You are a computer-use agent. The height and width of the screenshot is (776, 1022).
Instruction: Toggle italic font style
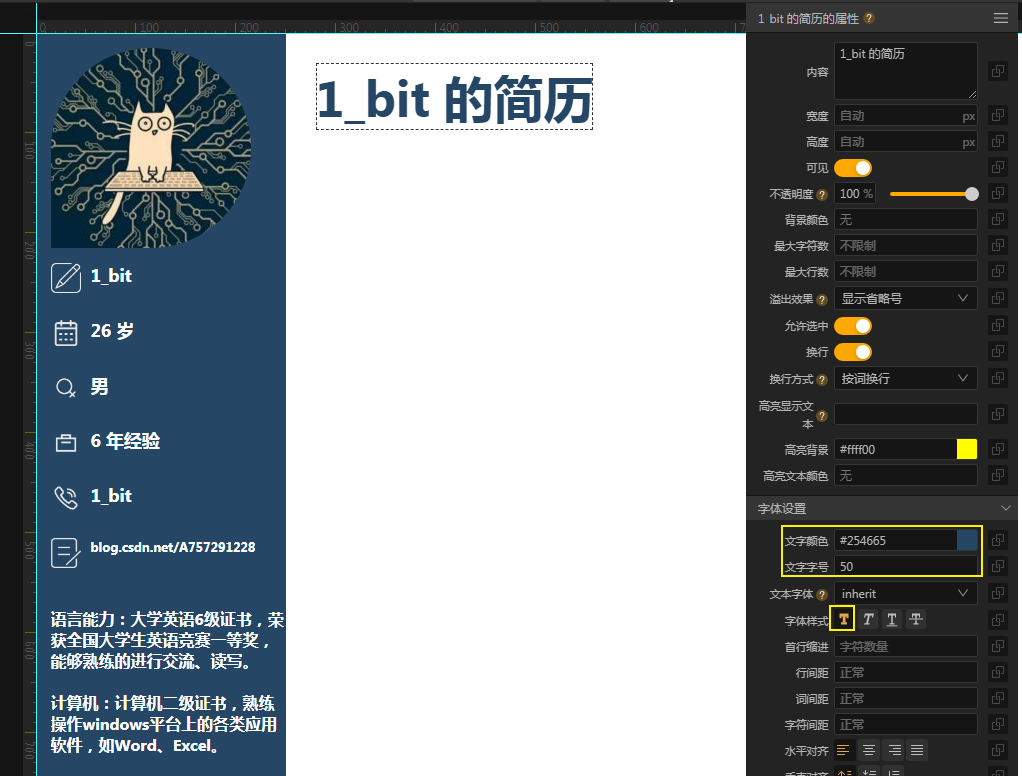pyautogui.click(x=868, y=619)
